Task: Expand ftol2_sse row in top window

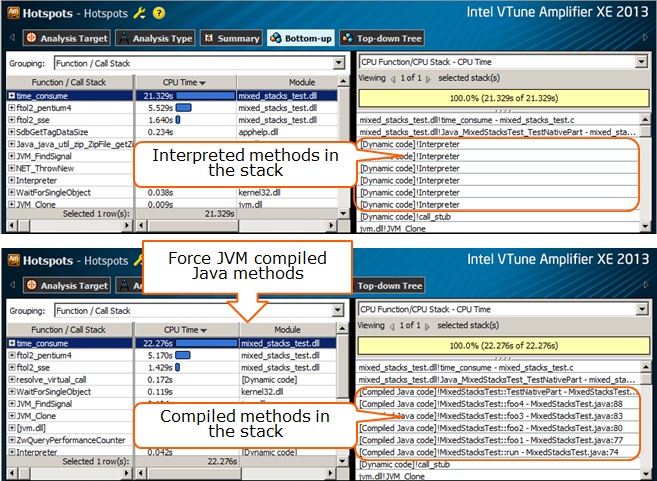Action: tap(12, 120)
